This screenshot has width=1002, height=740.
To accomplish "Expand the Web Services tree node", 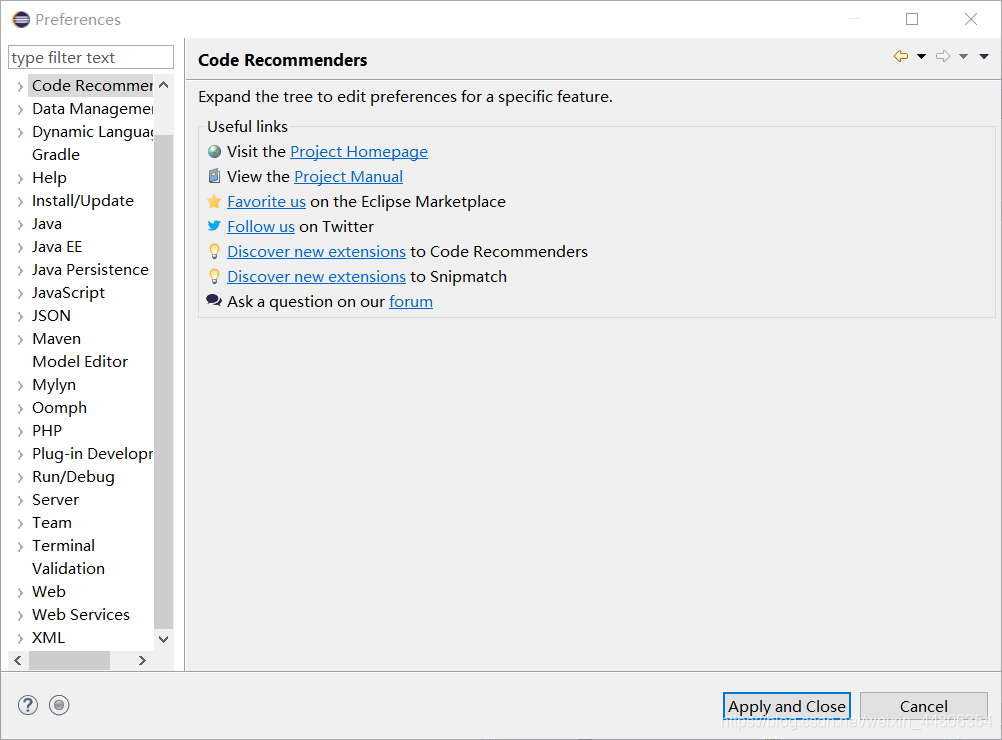I will point(20,615).
